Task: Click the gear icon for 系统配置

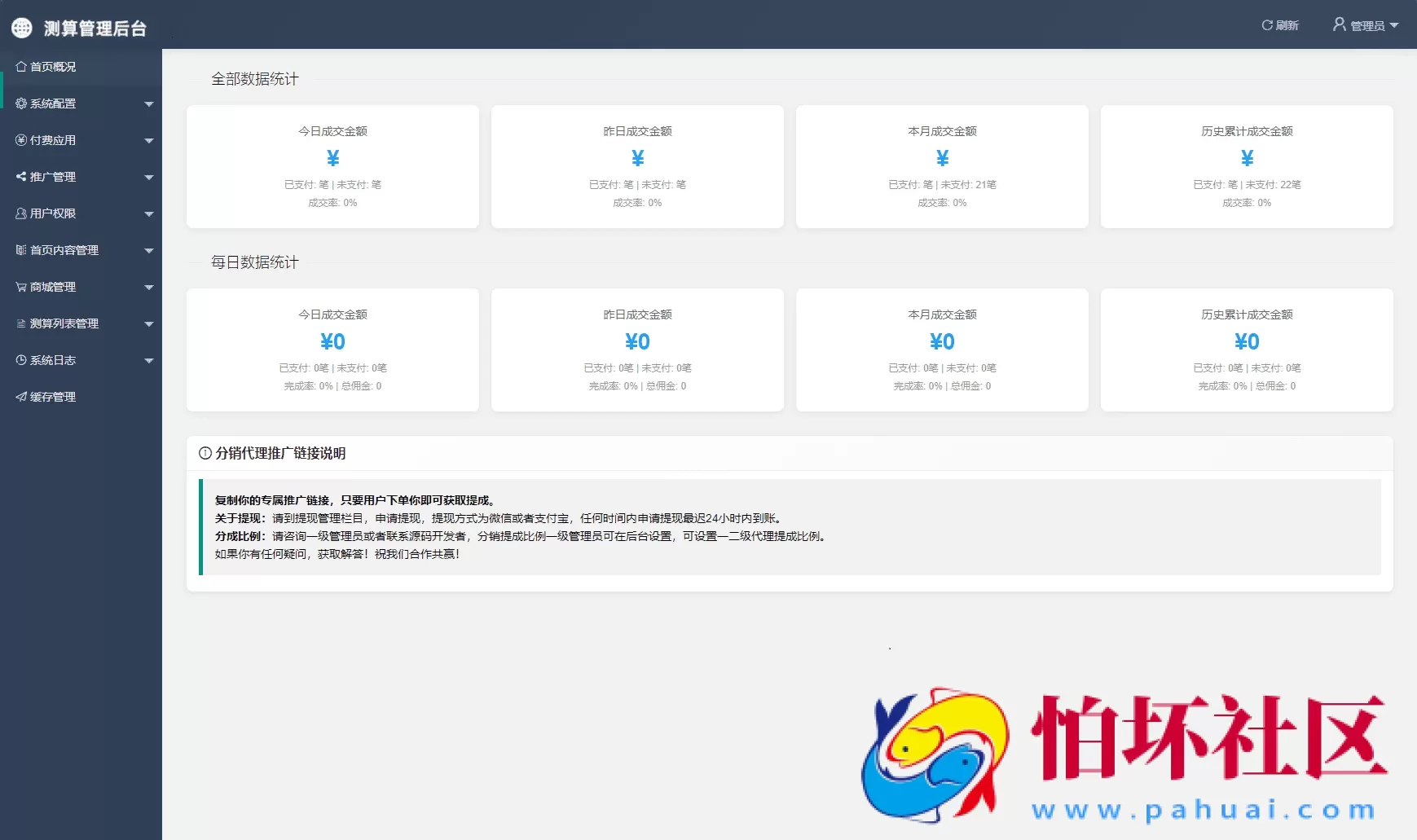Action: 21,103
